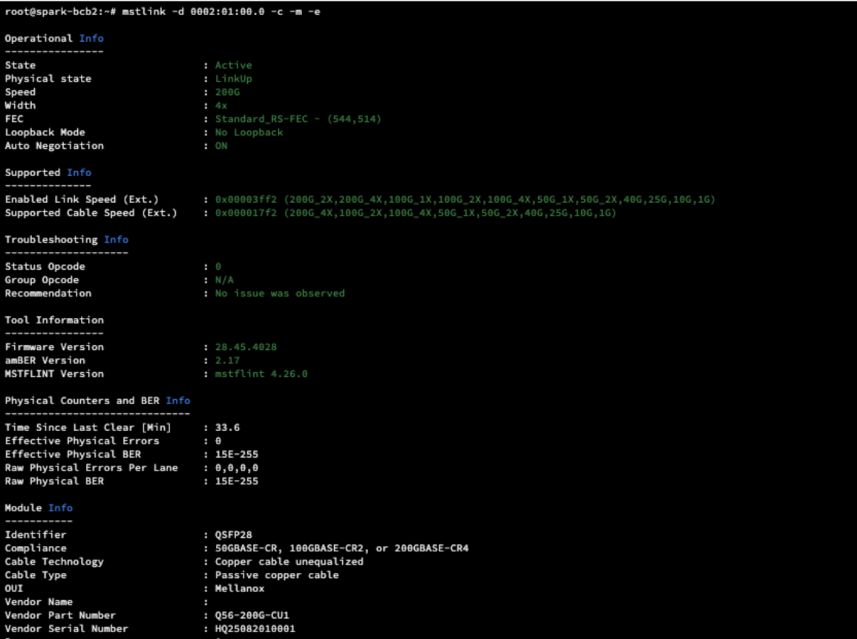Select the vendor serial number HQ25082010001

255,628
